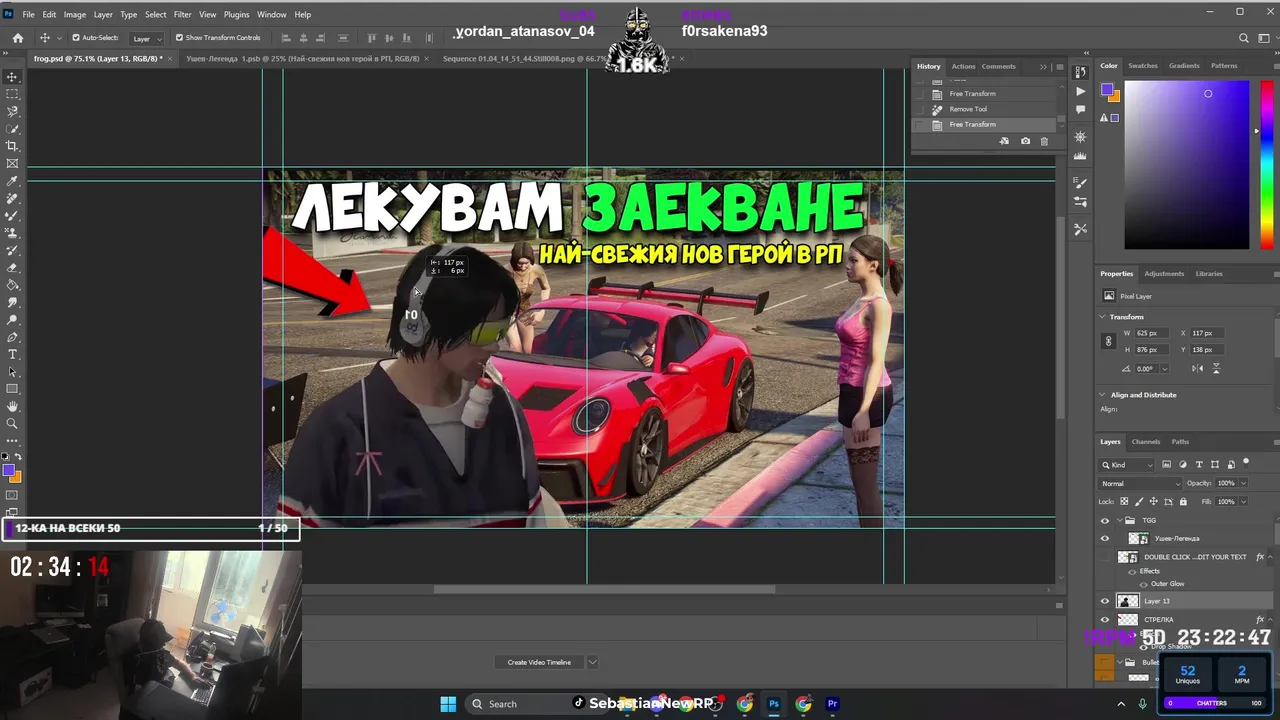The image size is (1280, 720).
Task: Switch to the Swatches tab
Action: pos(1143,66)
